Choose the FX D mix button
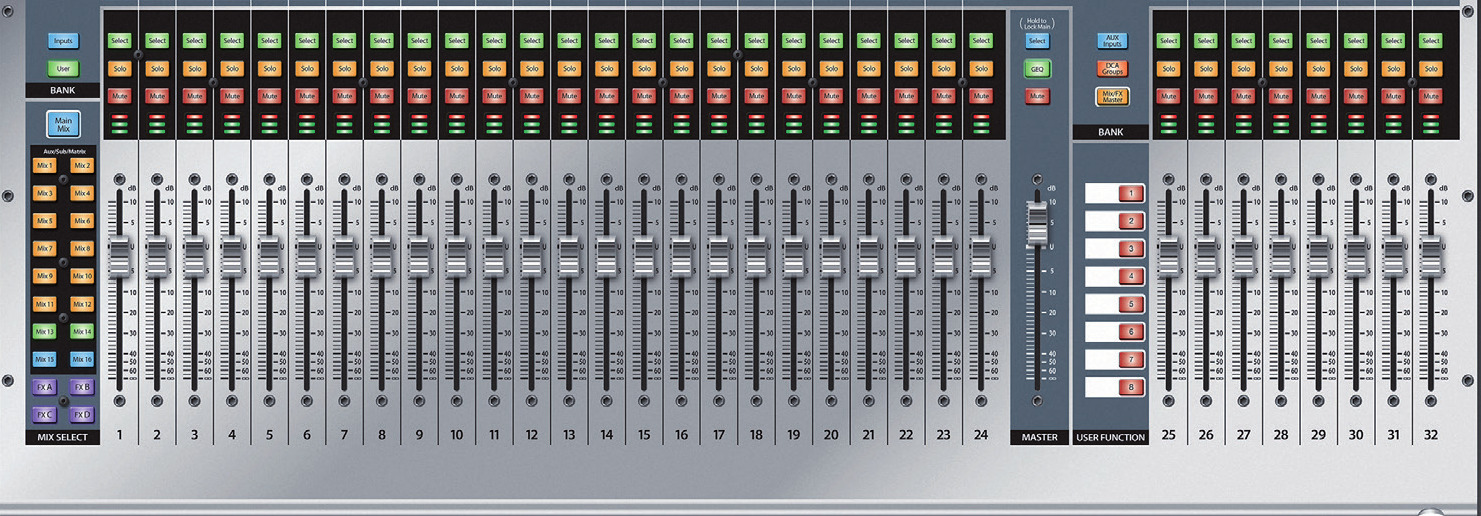Viewport: 1481px width, 516px height. click(82, 414)
